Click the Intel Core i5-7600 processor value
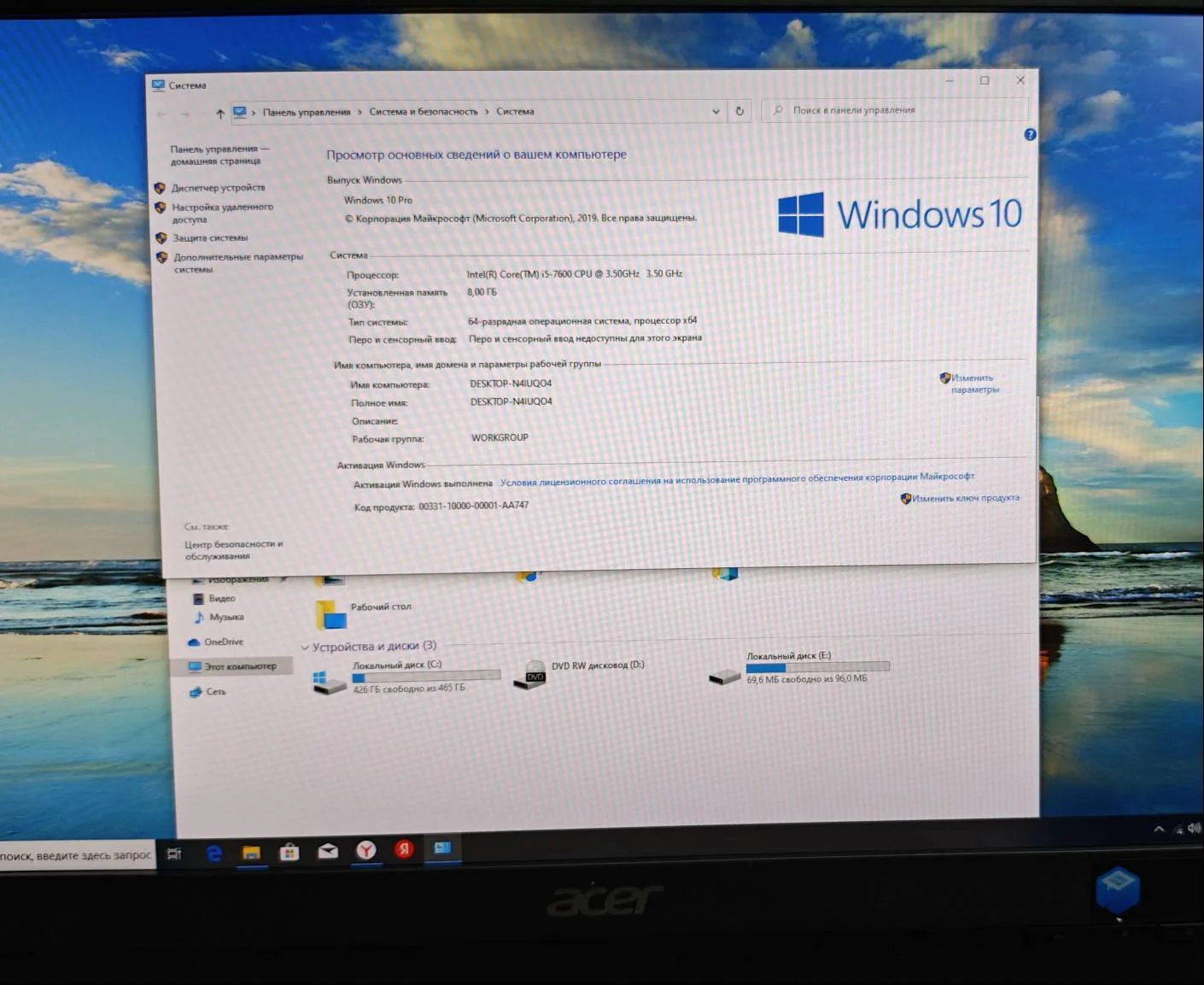Screen dimensions: 1204x985 click(x=575, y=274)
